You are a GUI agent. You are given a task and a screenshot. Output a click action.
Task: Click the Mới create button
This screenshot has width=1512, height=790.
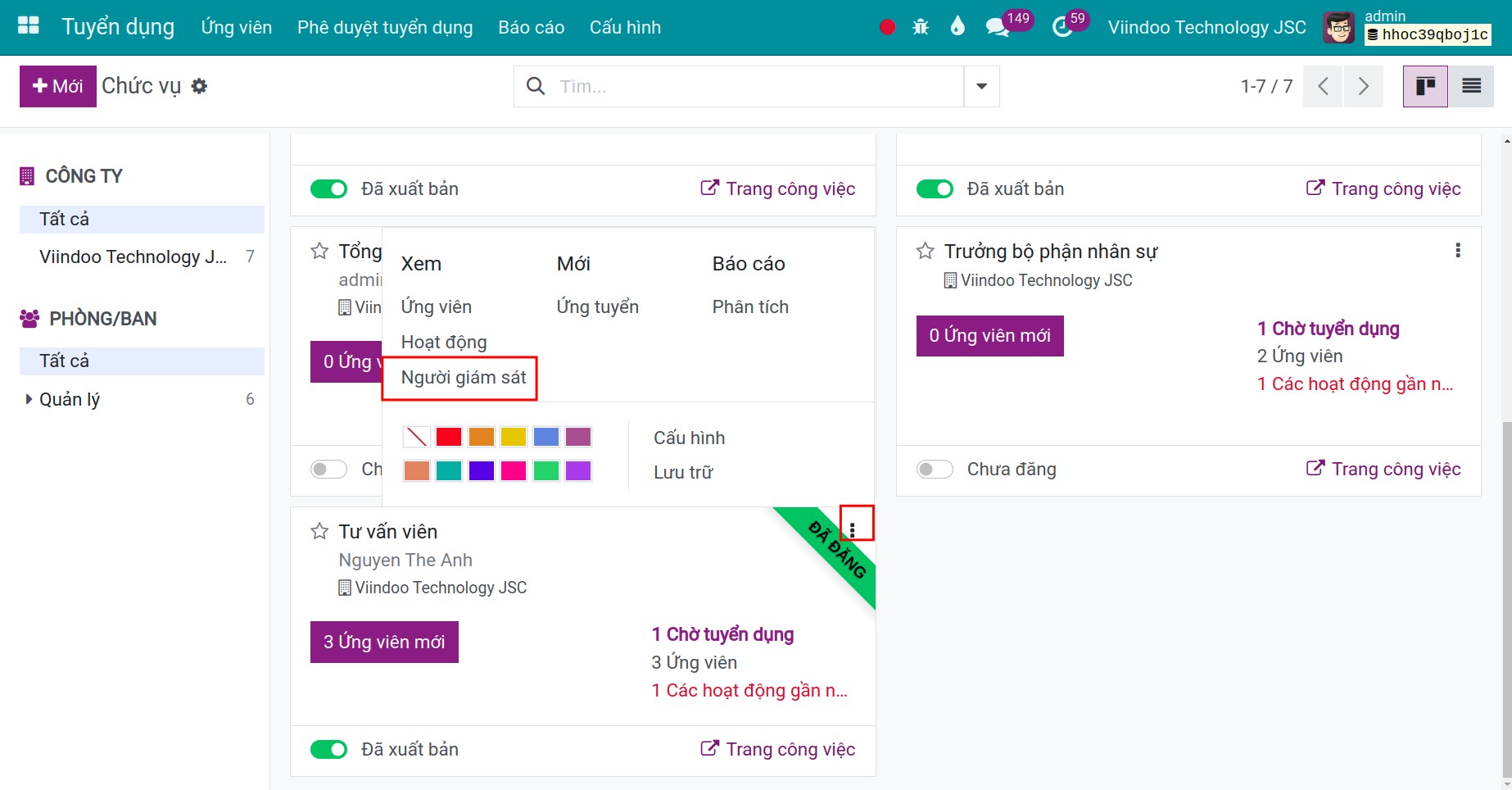[58, 86]
